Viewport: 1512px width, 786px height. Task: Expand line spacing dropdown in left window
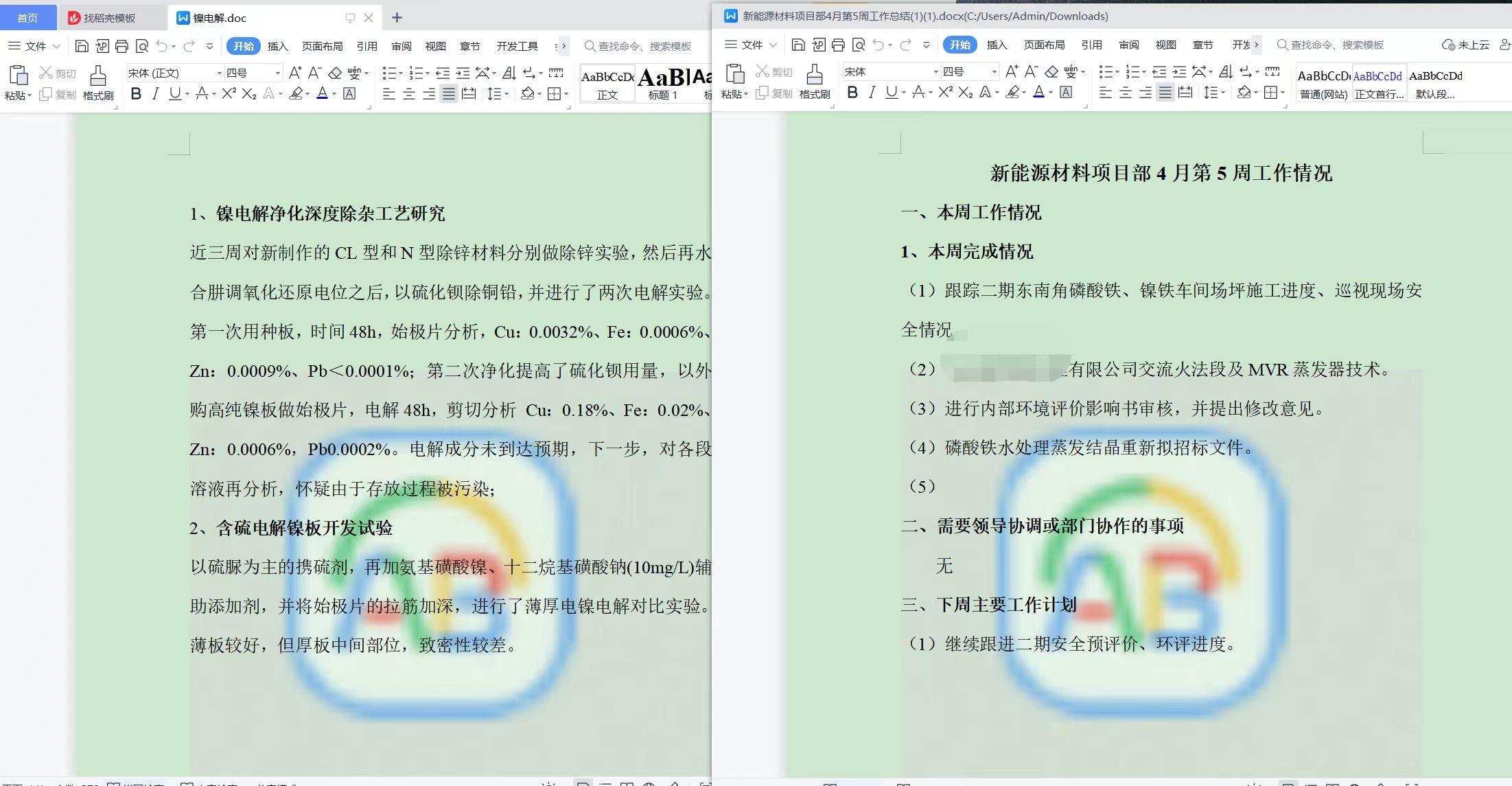coord(507,93)
